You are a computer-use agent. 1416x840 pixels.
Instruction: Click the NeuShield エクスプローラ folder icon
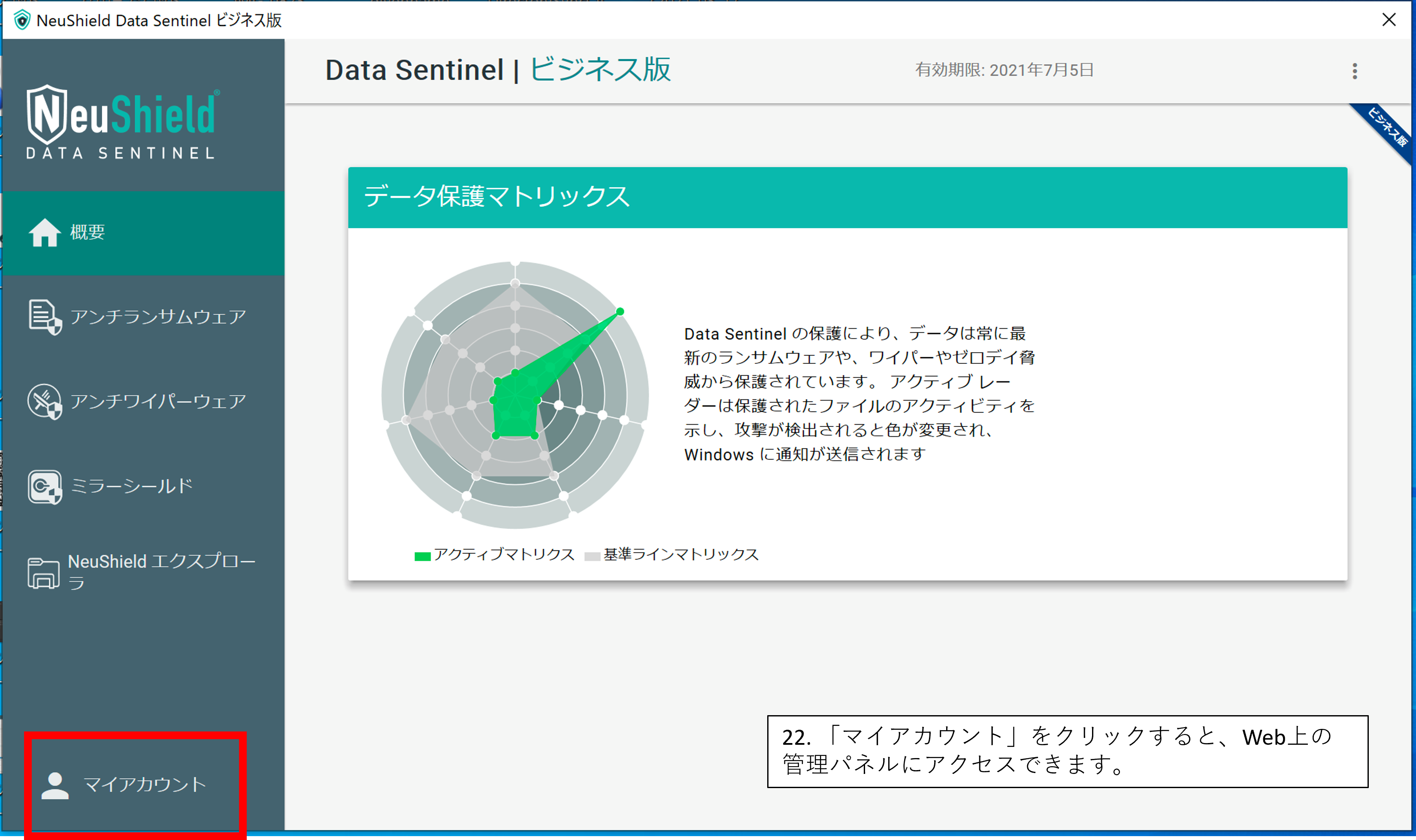tap(44, 573)
